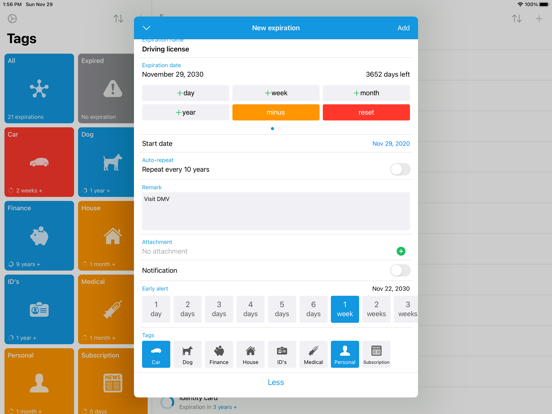Sort tags using the arrows icon in sidebar

pos(118,19)
